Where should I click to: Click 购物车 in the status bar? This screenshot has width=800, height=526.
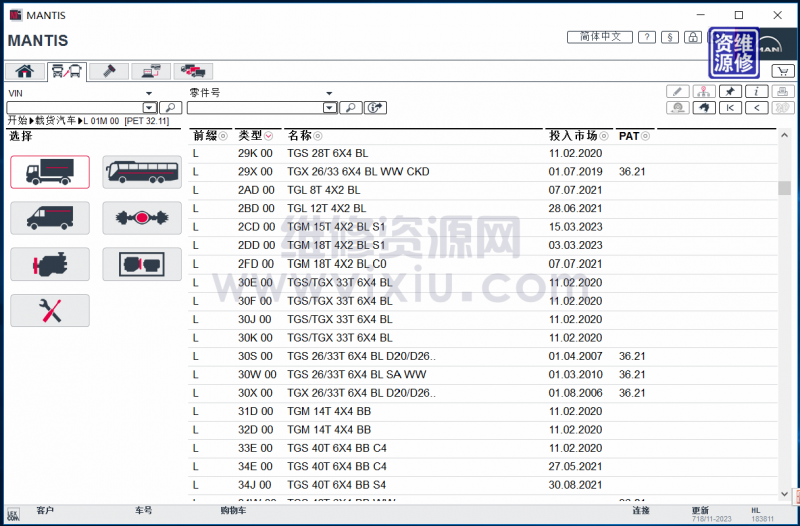point(233,510)
